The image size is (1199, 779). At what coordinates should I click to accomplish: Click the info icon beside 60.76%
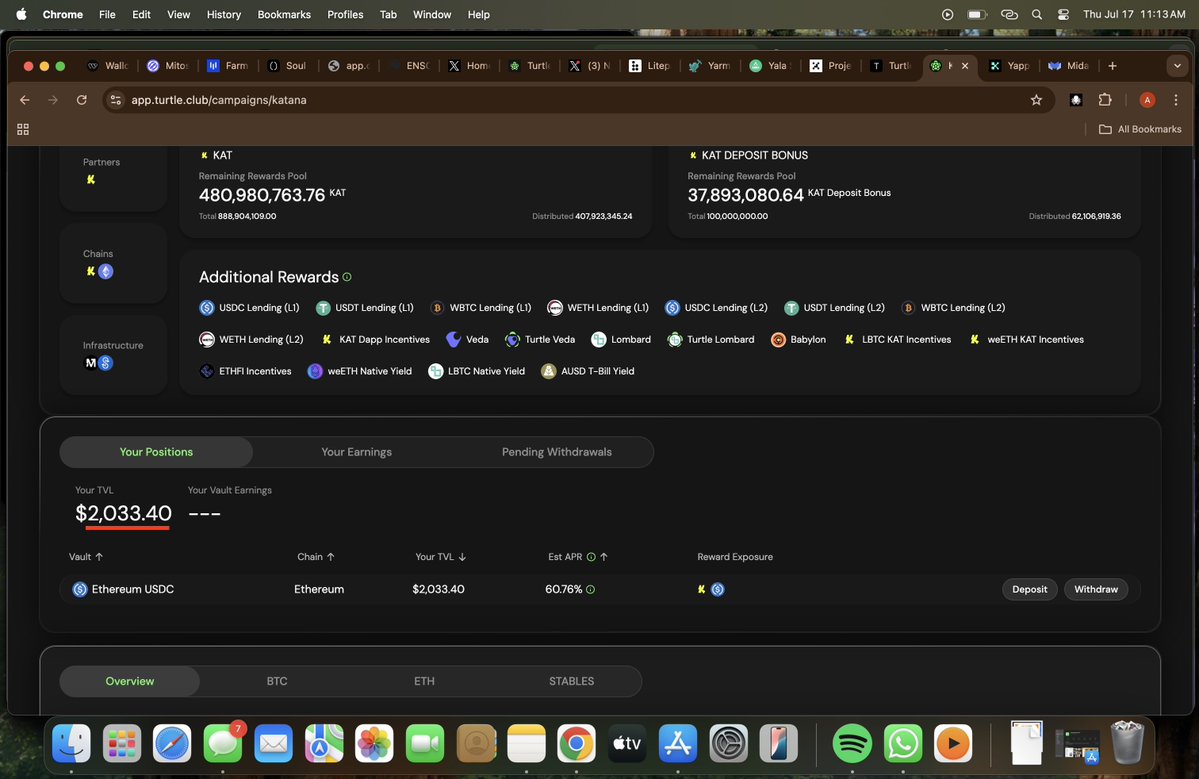point(590,589)
